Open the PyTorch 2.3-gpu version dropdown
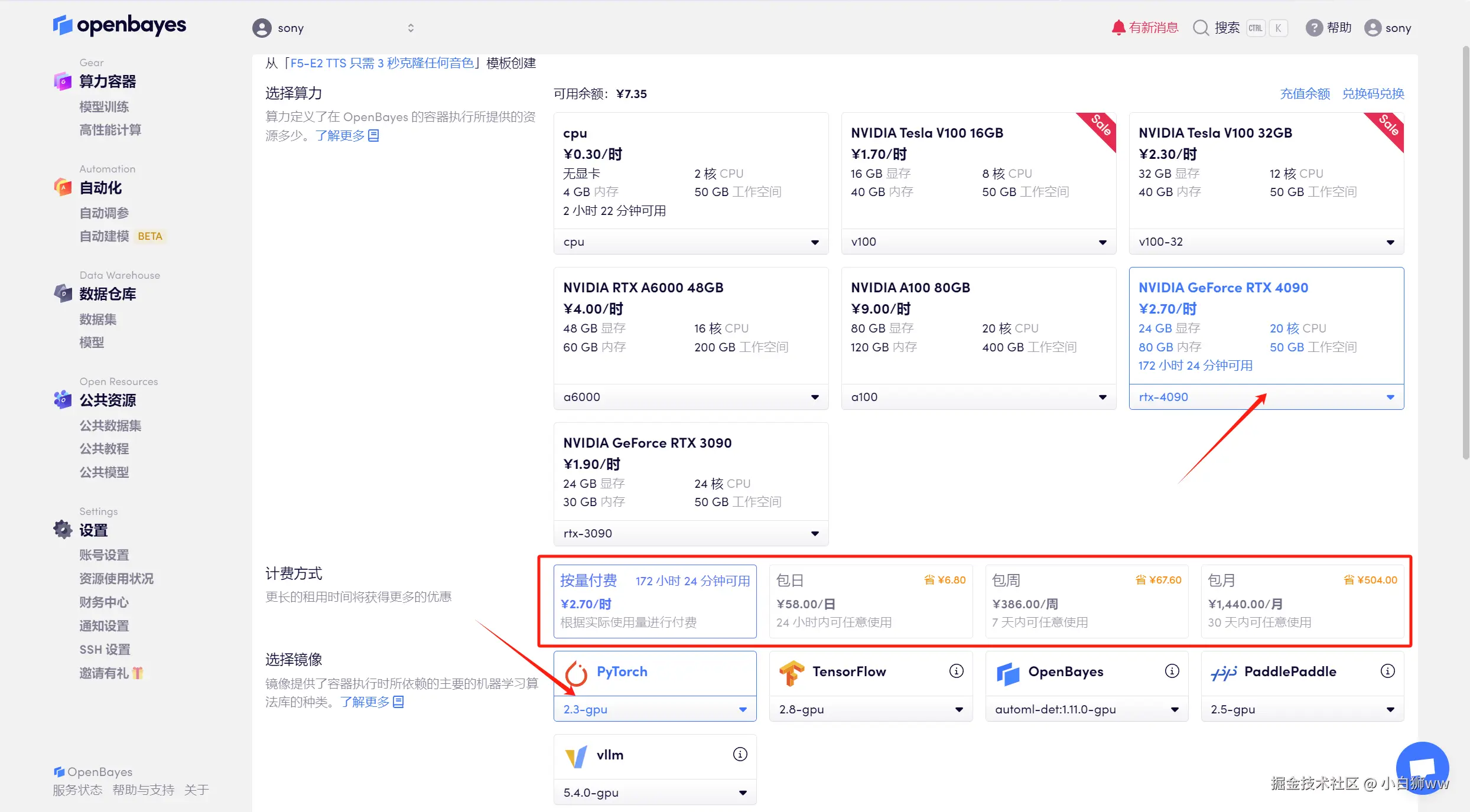Viewport: 1470px width, 812px height. (x=655, y=709)
